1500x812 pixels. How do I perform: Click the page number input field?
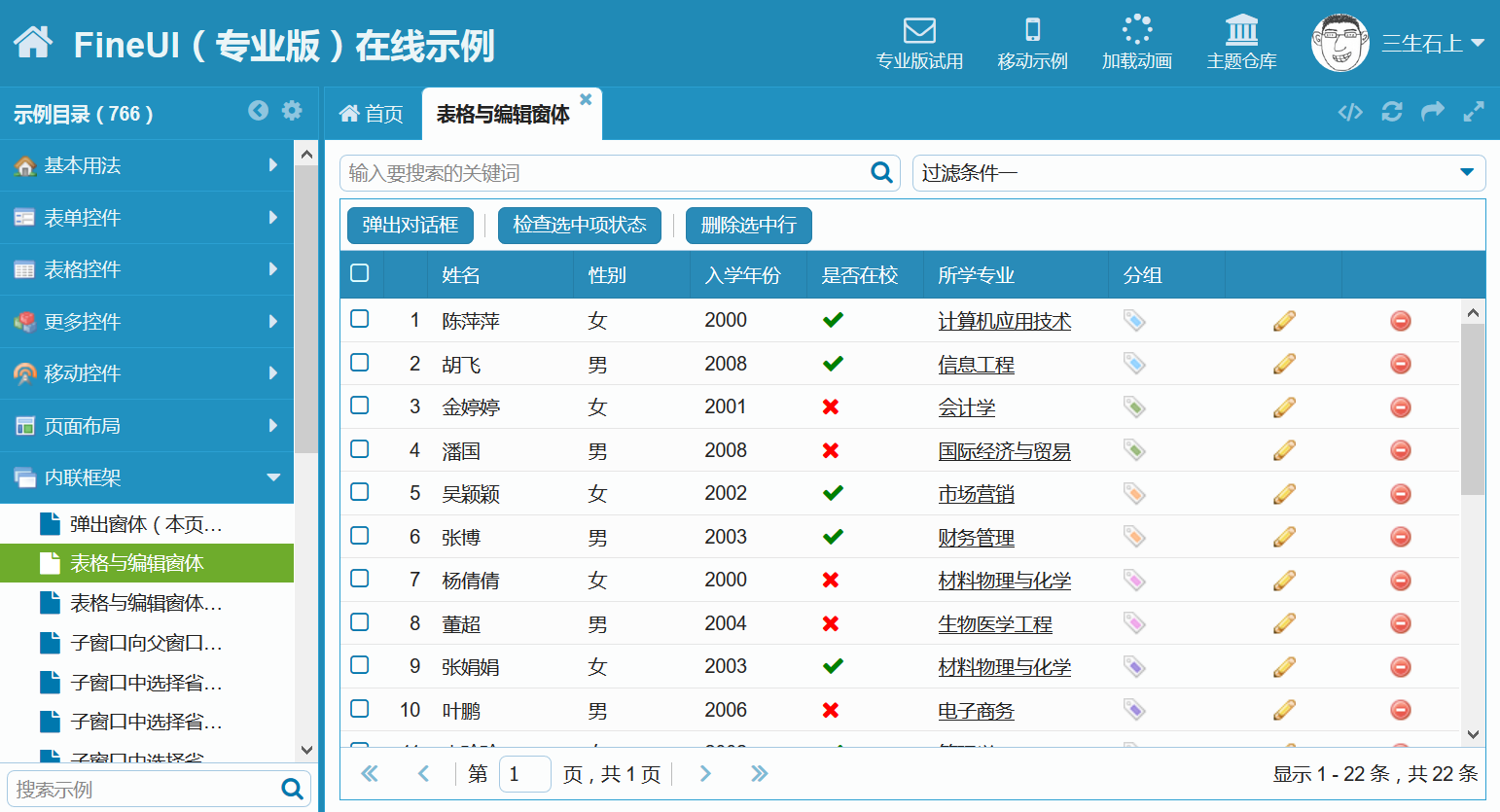524,774
